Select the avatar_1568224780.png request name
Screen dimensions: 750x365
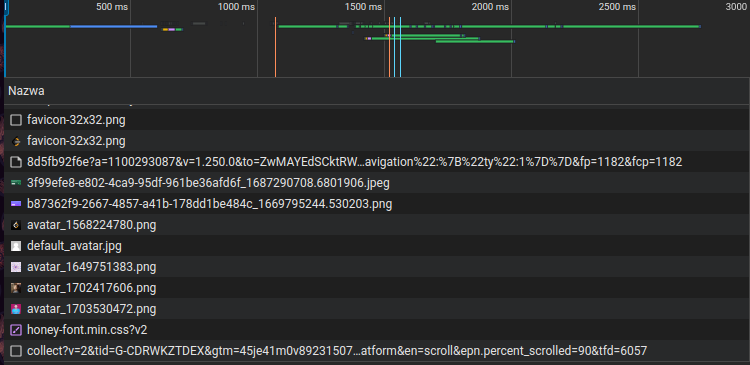tap(91, 225)
